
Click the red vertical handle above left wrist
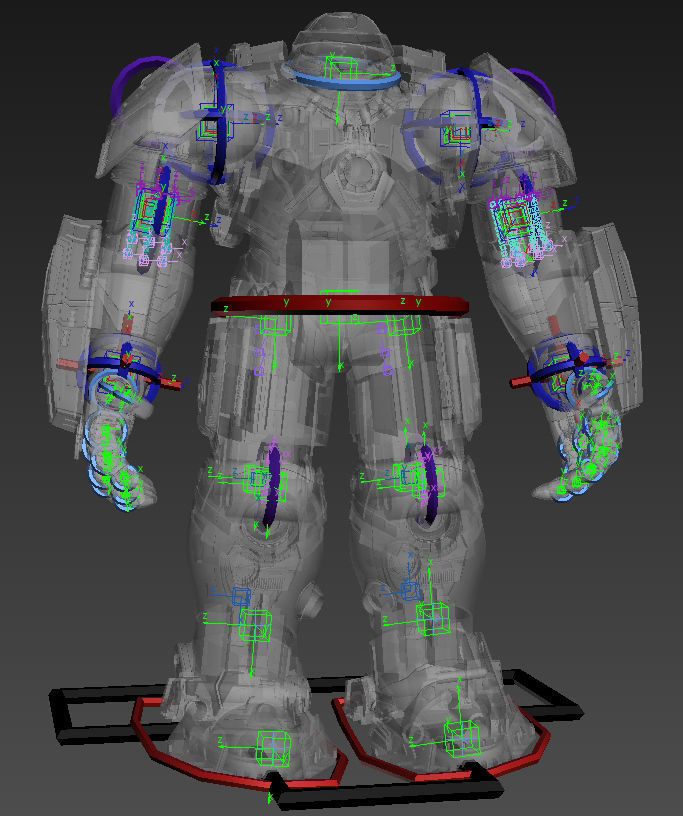pyautogui.click(x=128, y=324)
